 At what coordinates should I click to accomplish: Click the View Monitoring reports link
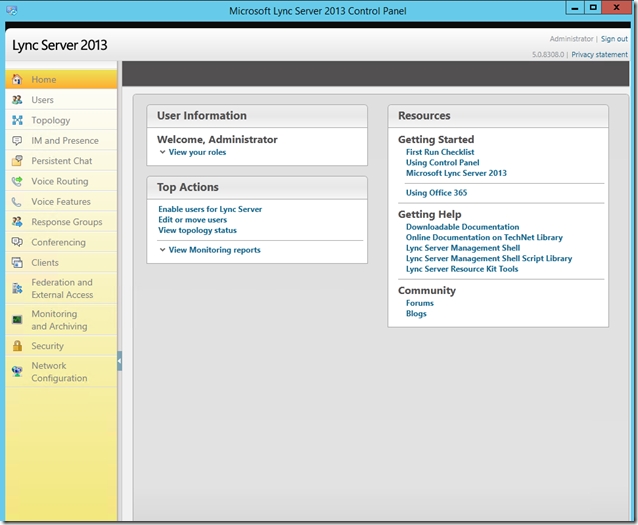pos(214,249)
